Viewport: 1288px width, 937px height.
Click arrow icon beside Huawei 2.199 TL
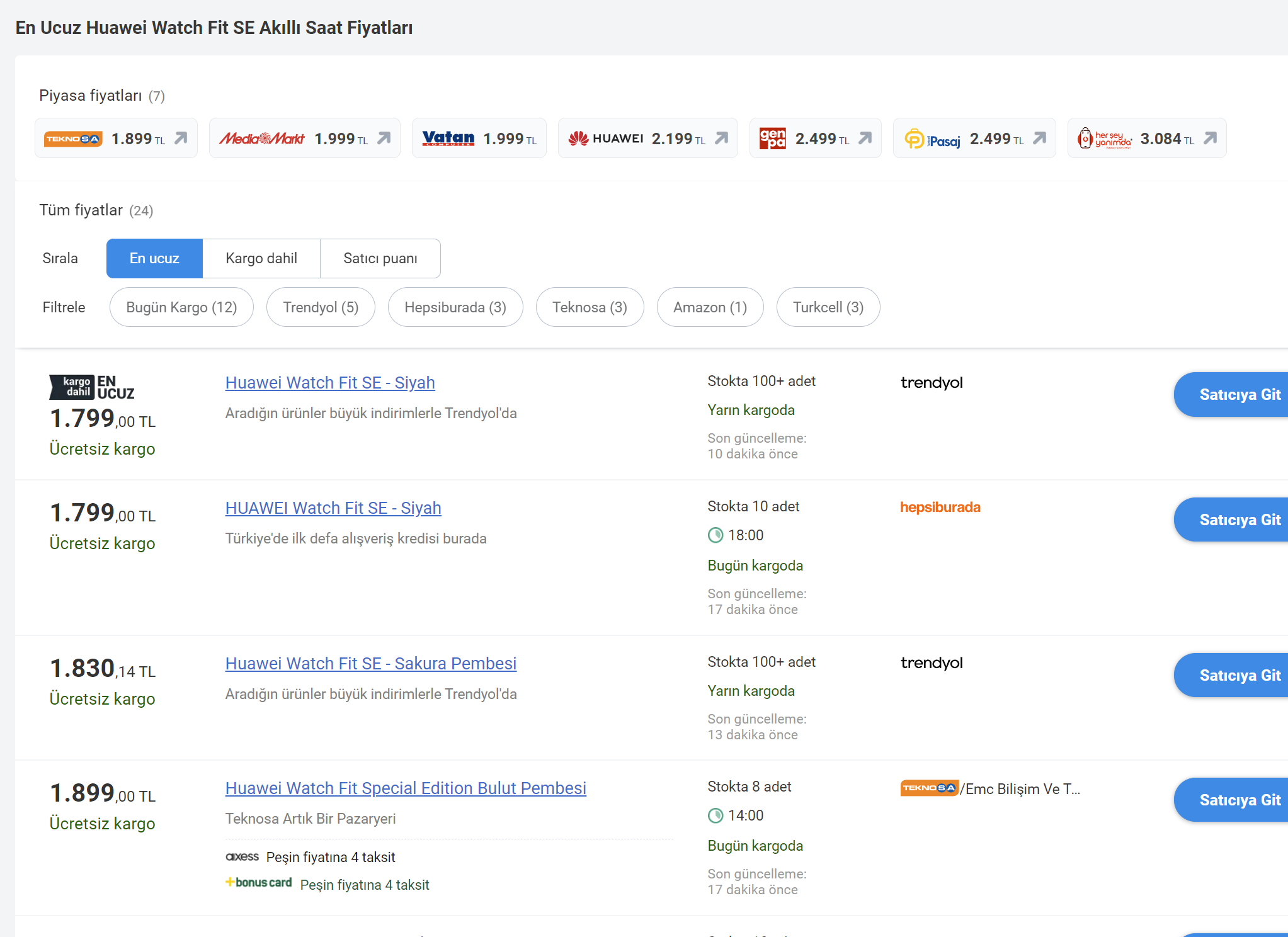point(722,138)
